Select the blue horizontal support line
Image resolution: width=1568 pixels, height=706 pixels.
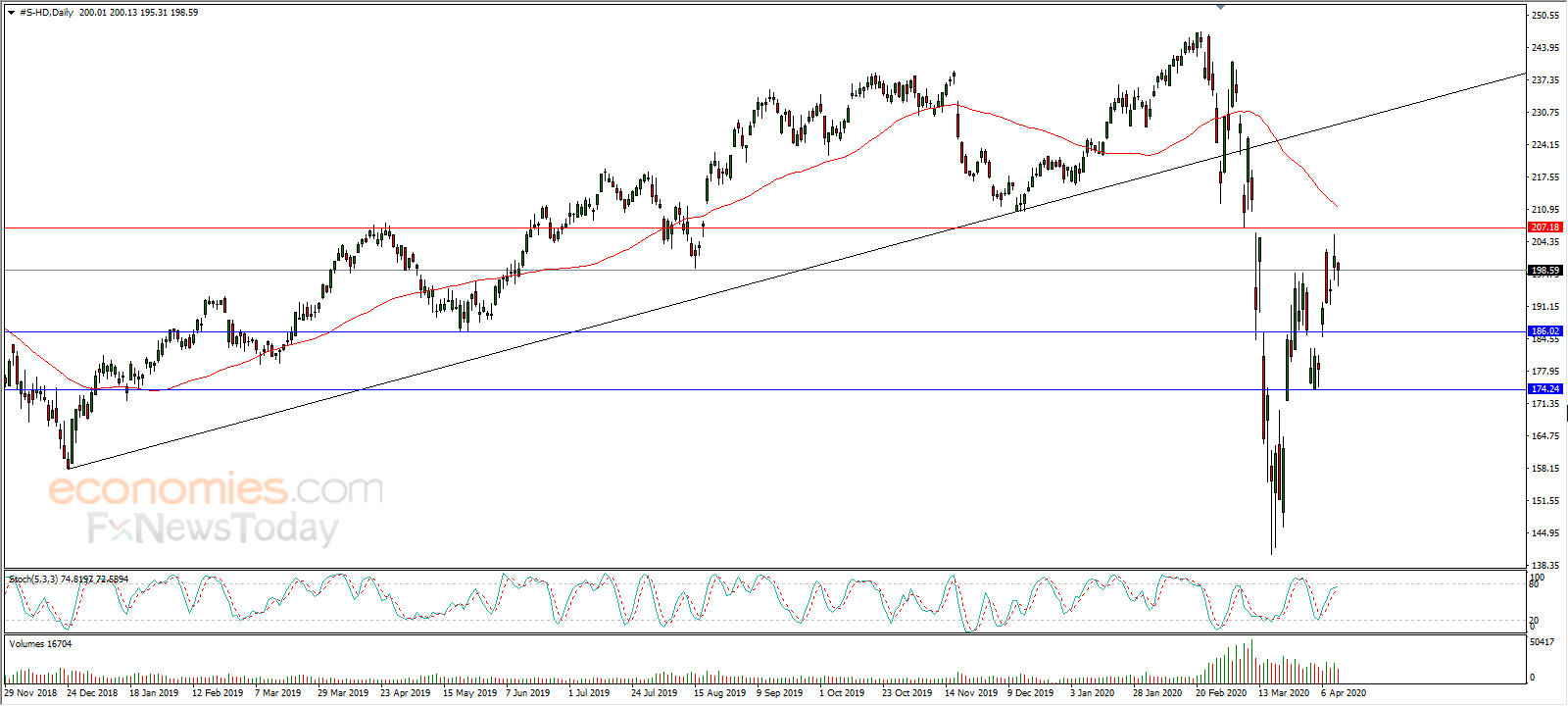[764, 331]
